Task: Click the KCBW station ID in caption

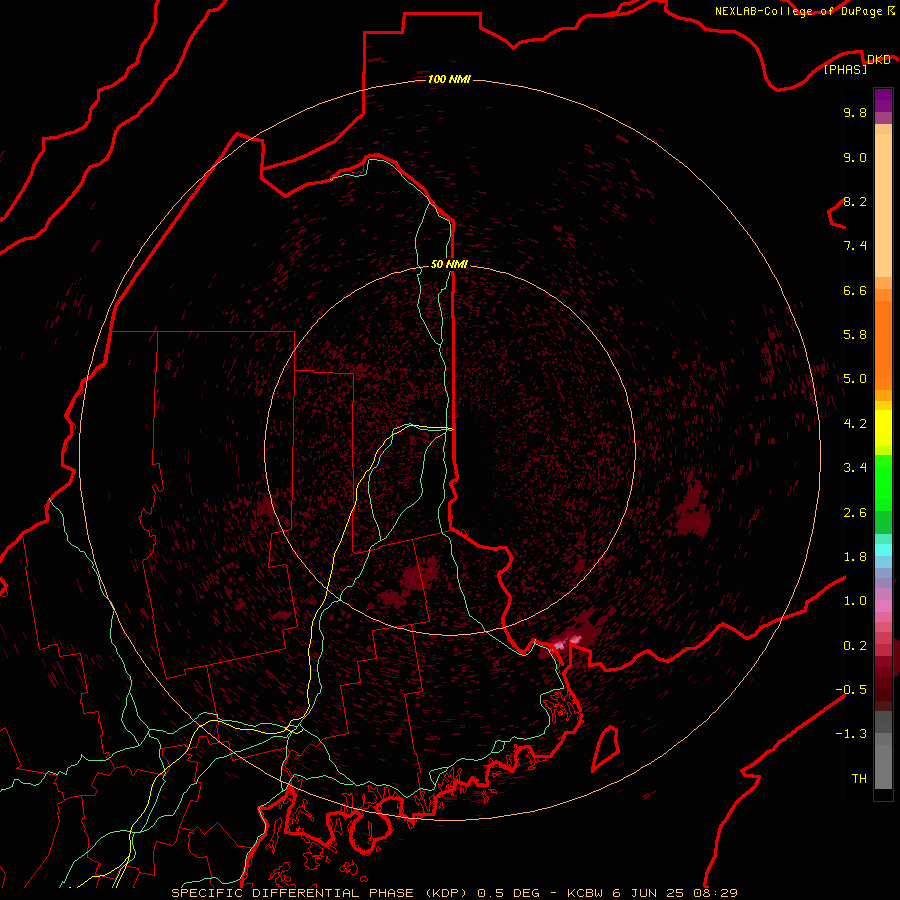Action: click(x=586, y=893)
